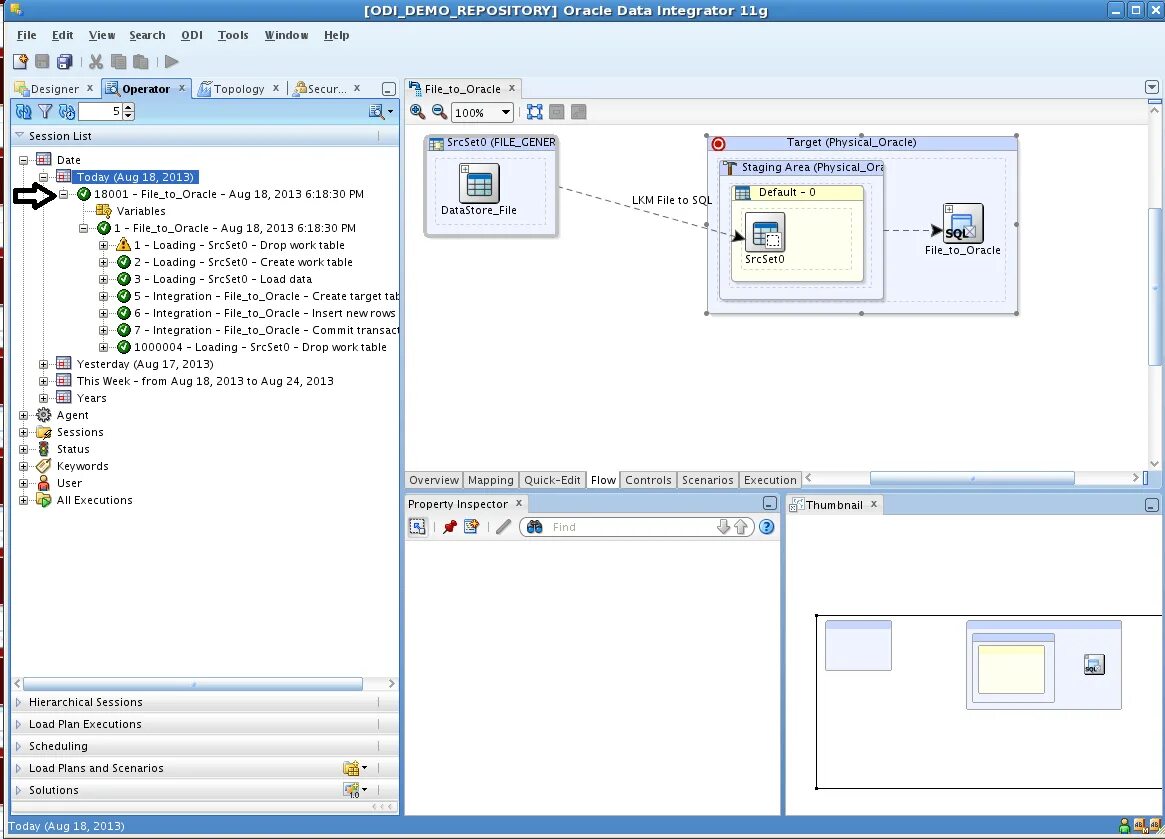This screenshot has height=839, width=1165.
Task: Click the Property Inspector select object icon
Action: pos(418,527)
